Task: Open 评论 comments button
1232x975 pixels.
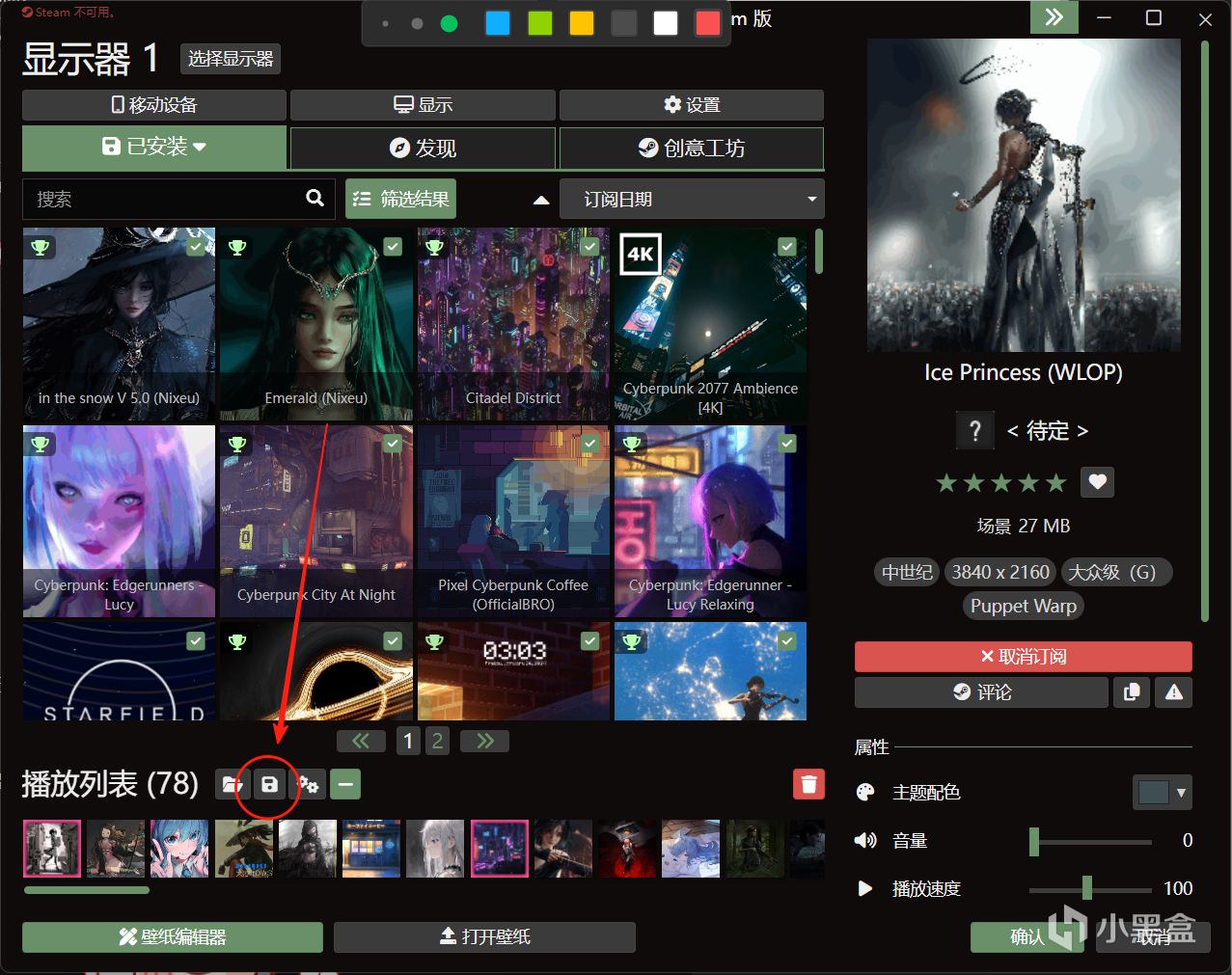Action: (981, 691)
